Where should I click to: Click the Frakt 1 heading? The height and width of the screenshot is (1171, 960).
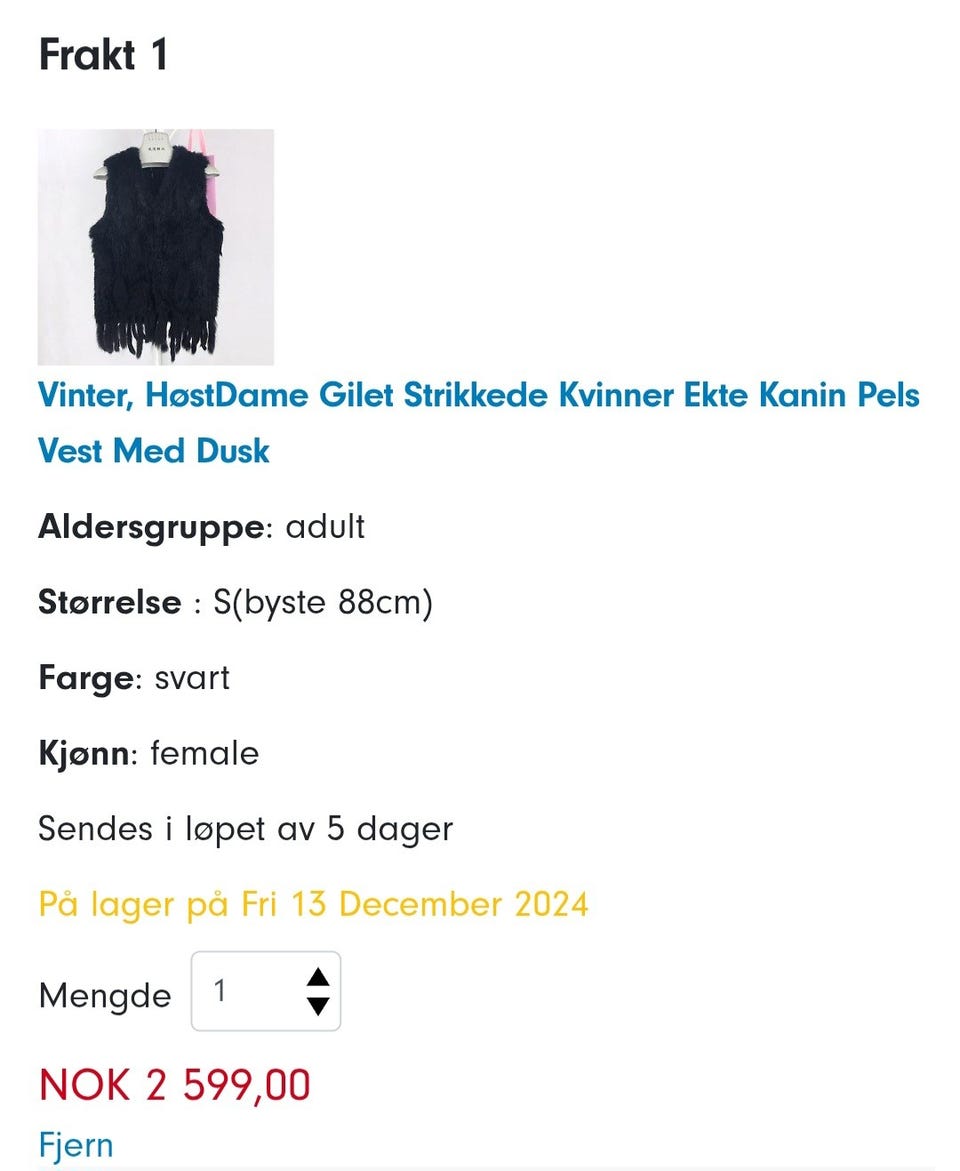104,55
